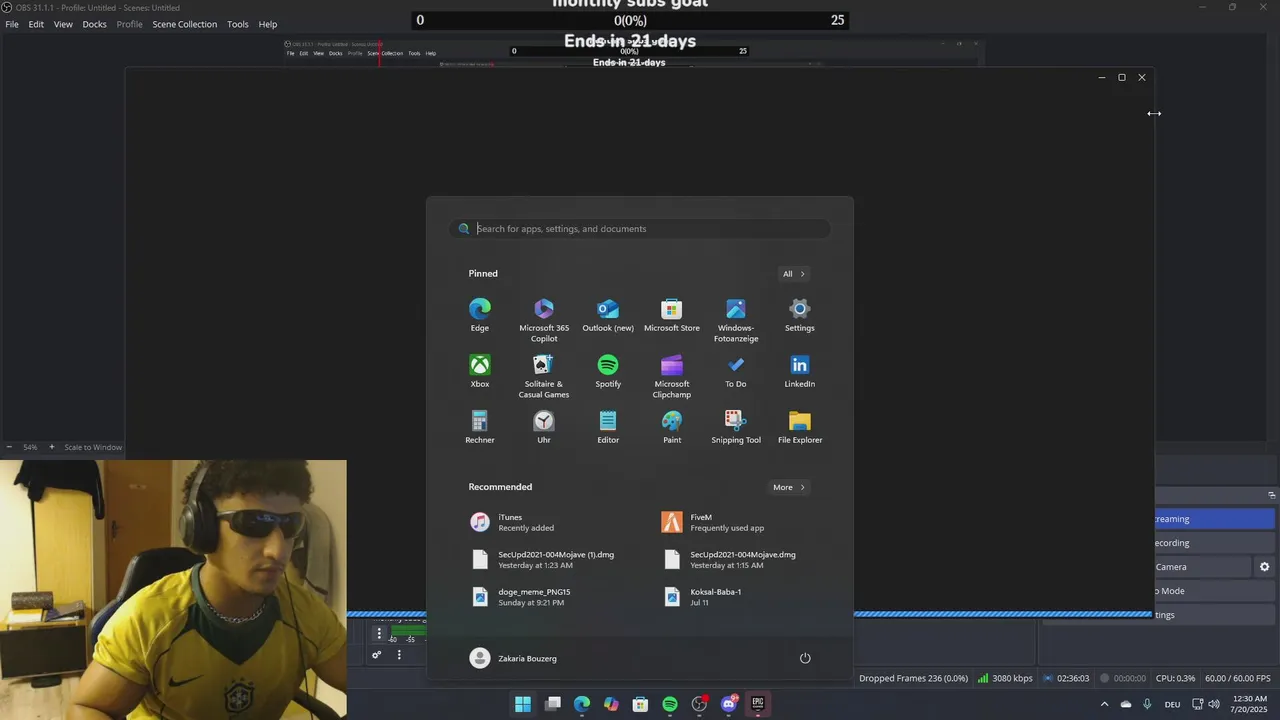
Task: Click OBS Studio Mode button
Action: [1215, 591]
